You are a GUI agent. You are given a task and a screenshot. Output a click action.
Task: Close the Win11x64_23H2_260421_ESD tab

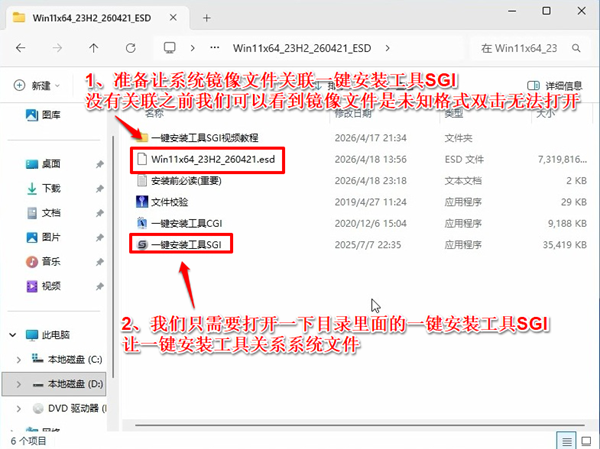coord(173,18)
